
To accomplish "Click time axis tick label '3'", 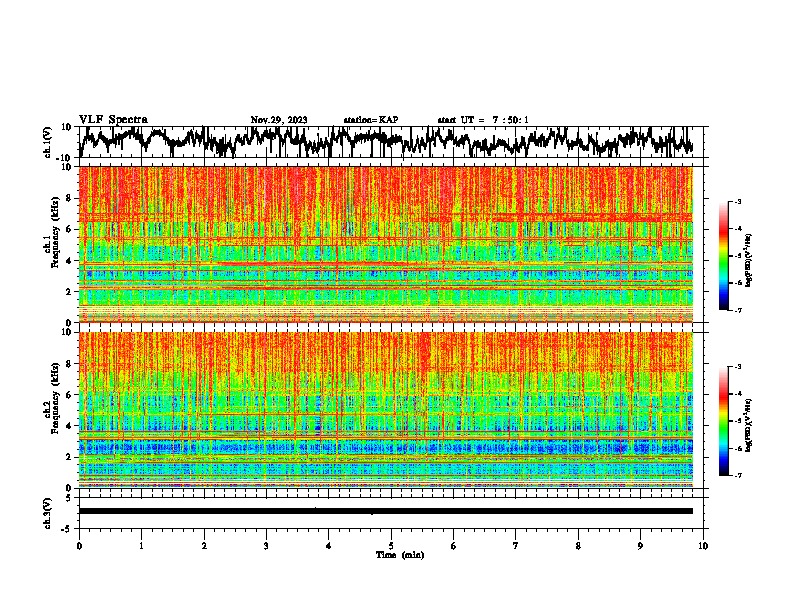I will 266,546.
